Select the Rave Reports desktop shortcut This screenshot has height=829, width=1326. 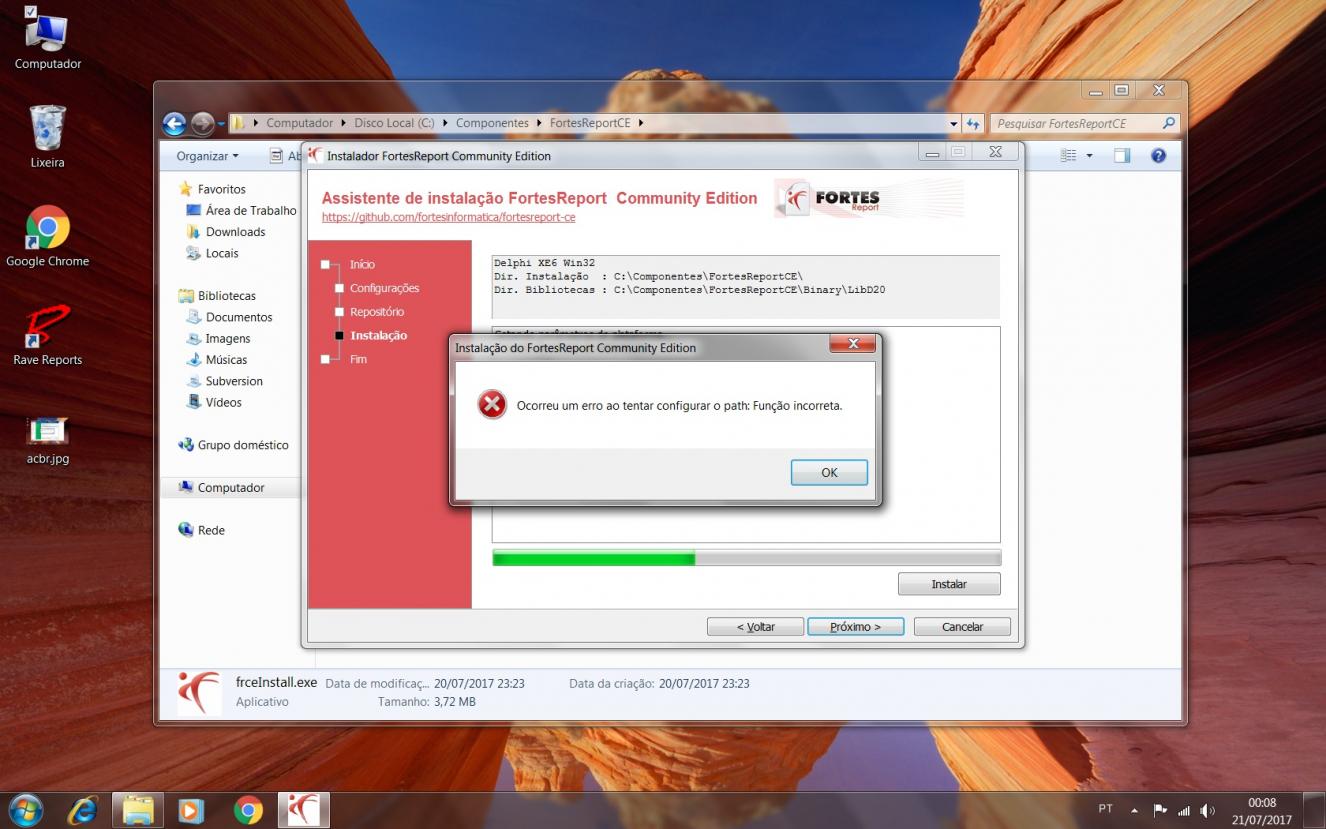(47, 334)
